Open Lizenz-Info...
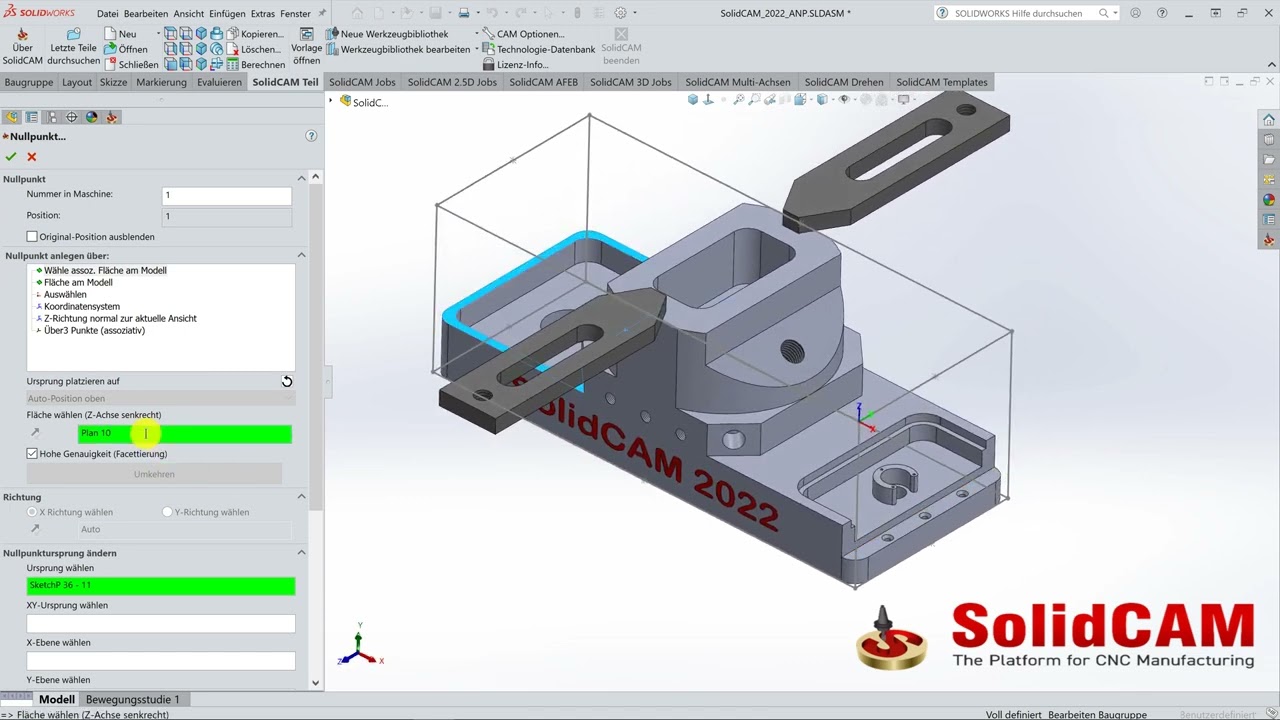1280x720 pixels. [515, 64]
